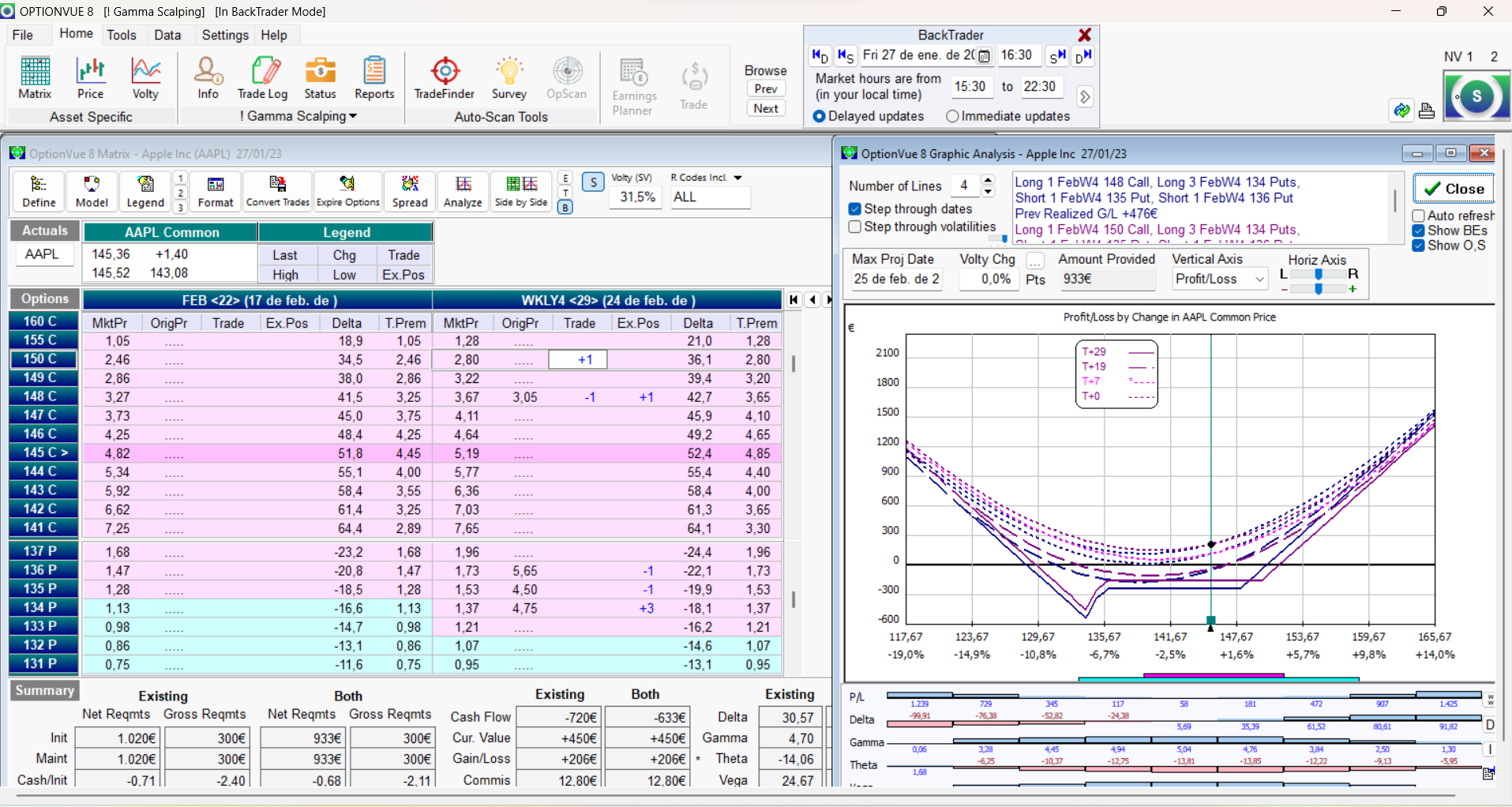
Task: Increase Number of Lines stepper
Action: [988, 180]
